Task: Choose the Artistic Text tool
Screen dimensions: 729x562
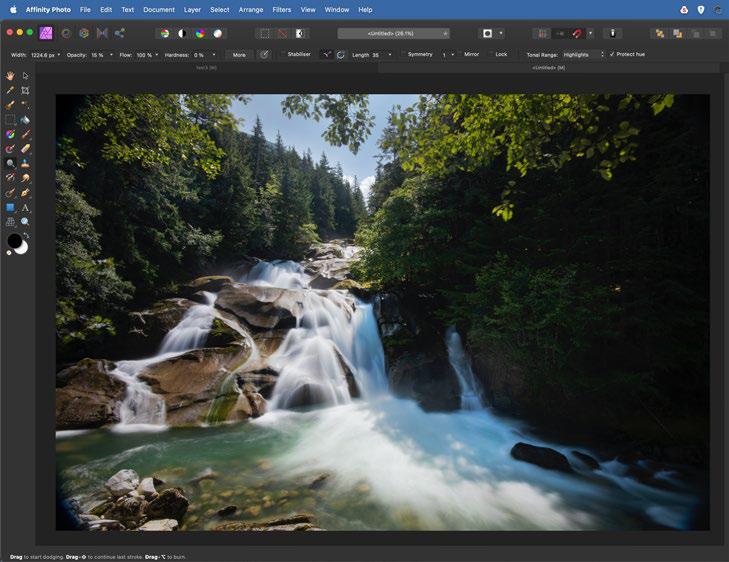Action: [25, 207]
